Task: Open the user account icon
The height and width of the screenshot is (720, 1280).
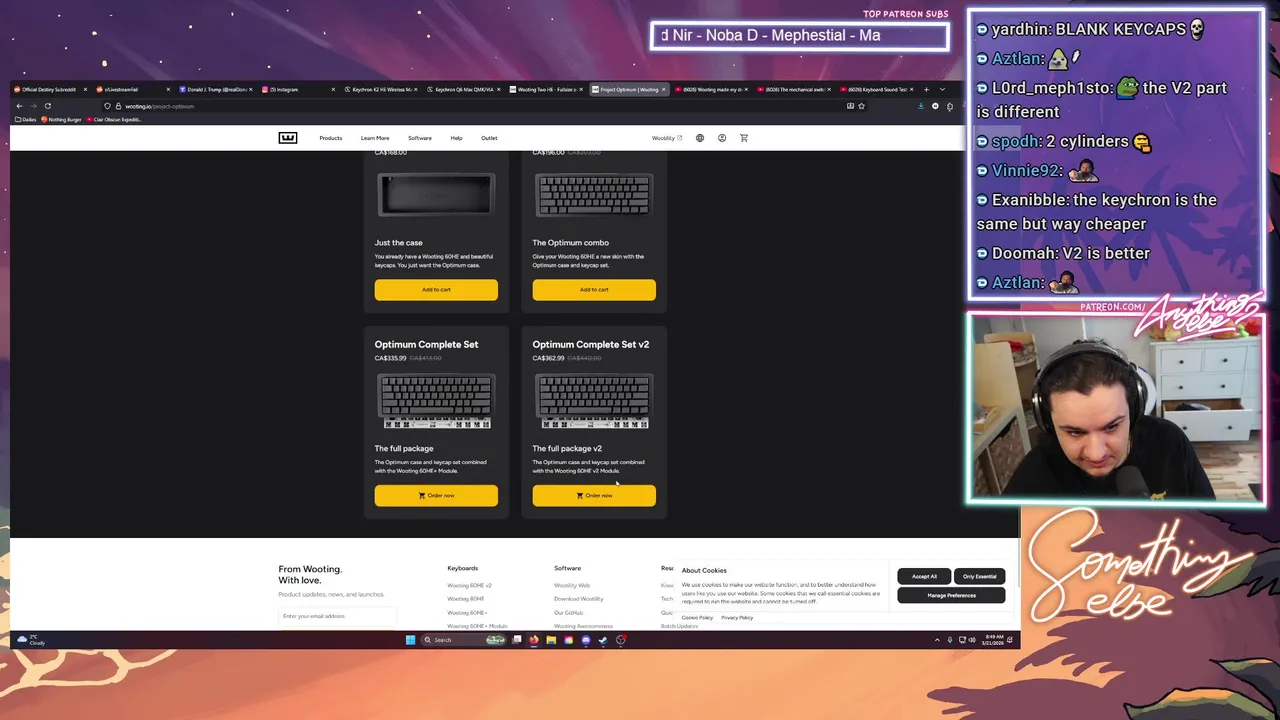Action: (x=722, y=138)
